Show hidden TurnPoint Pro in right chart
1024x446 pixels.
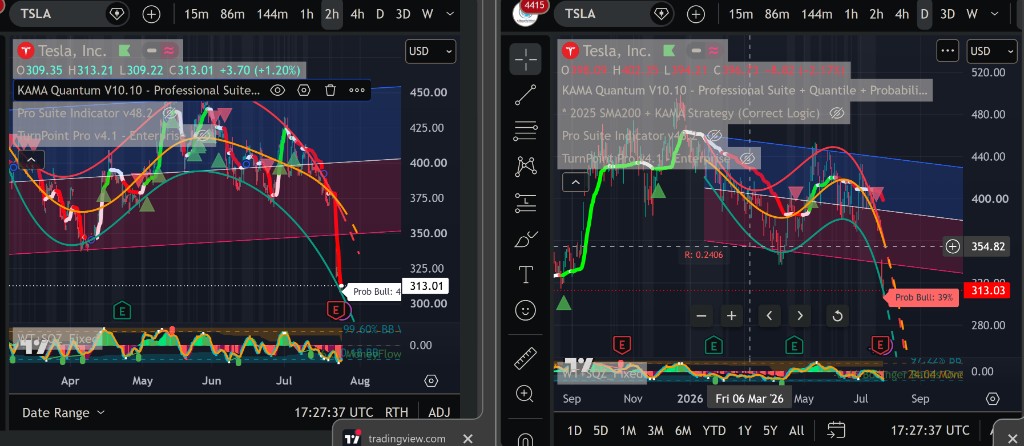pyautogui.click(x=748, y=158)
